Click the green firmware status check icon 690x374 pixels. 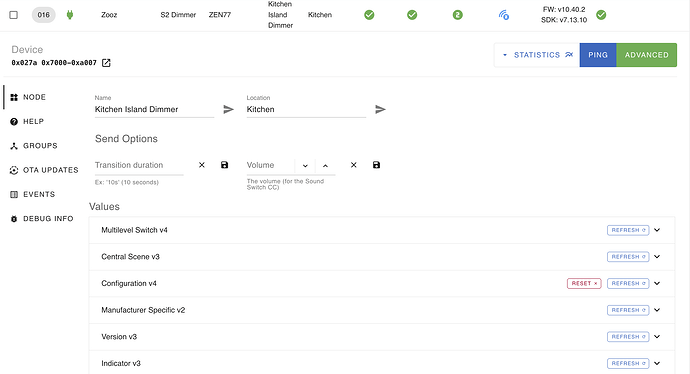pyautogui.click(x=601, y=15)
